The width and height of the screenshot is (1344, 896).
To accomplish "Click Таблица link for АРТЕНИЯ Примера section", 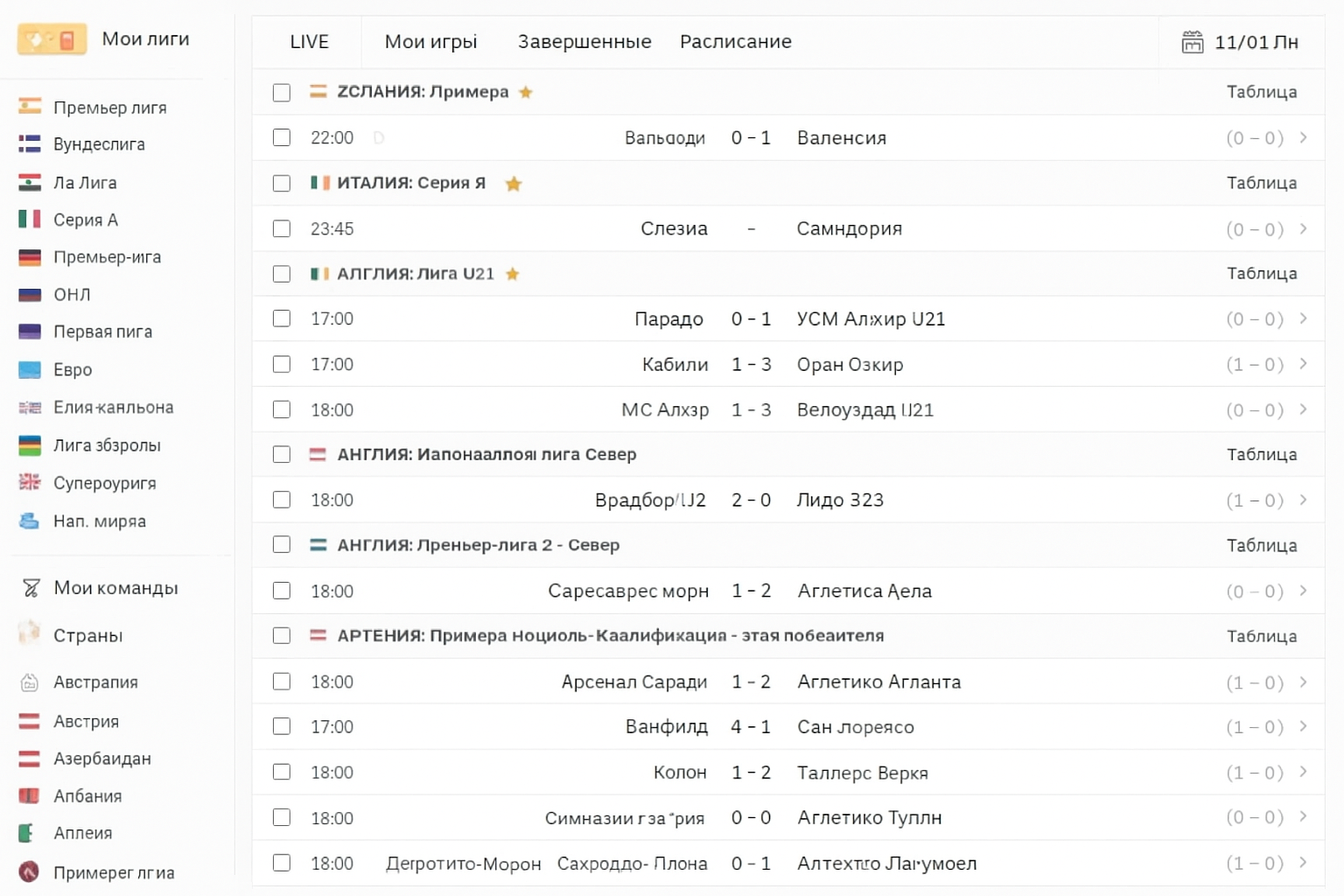I will (1262, 636).
